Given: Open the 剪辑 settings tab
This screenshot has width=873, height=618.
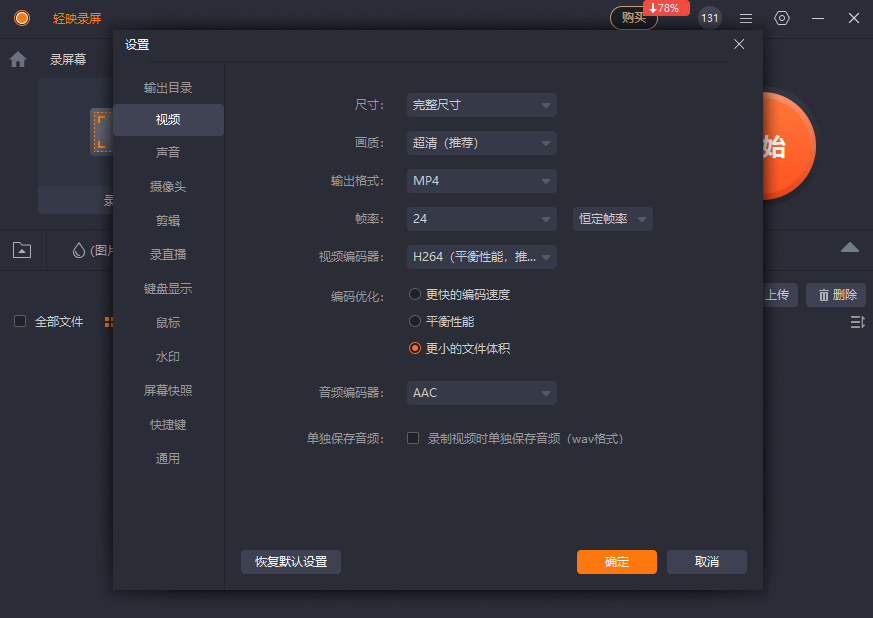Looking at the screenshot, I should click(168, 220).
